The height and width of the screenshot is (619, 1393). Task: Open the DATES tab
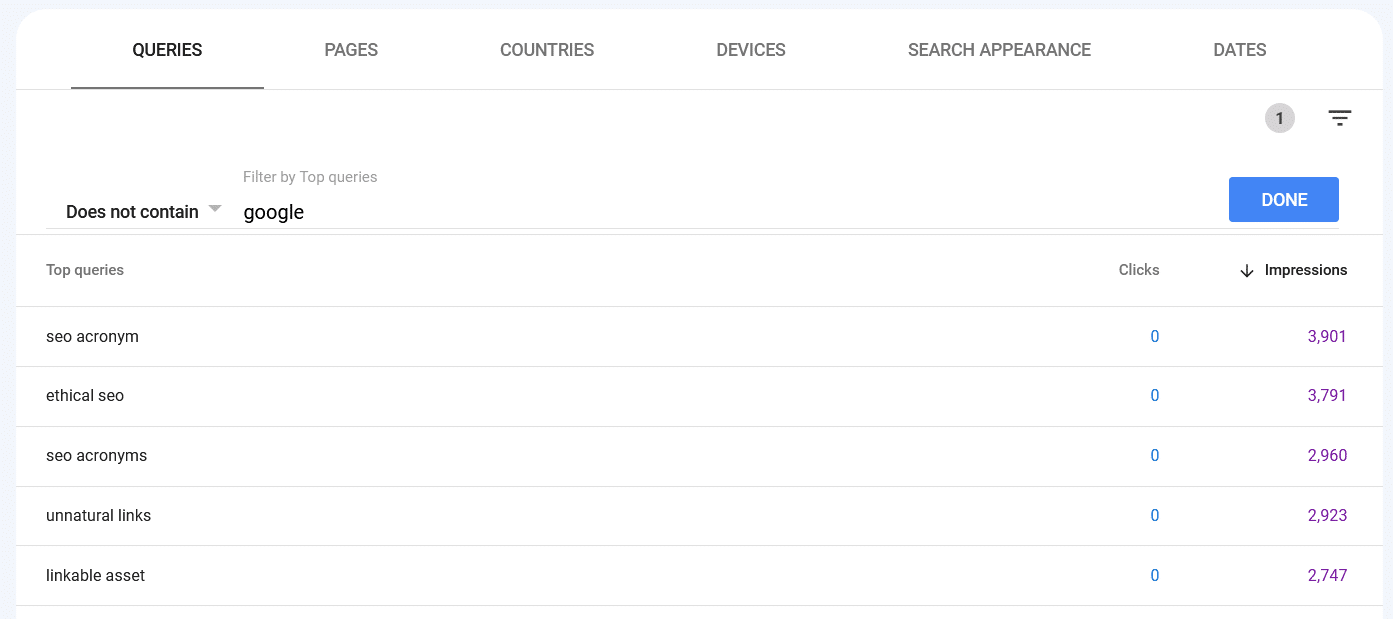click(x=1240, y=49)
